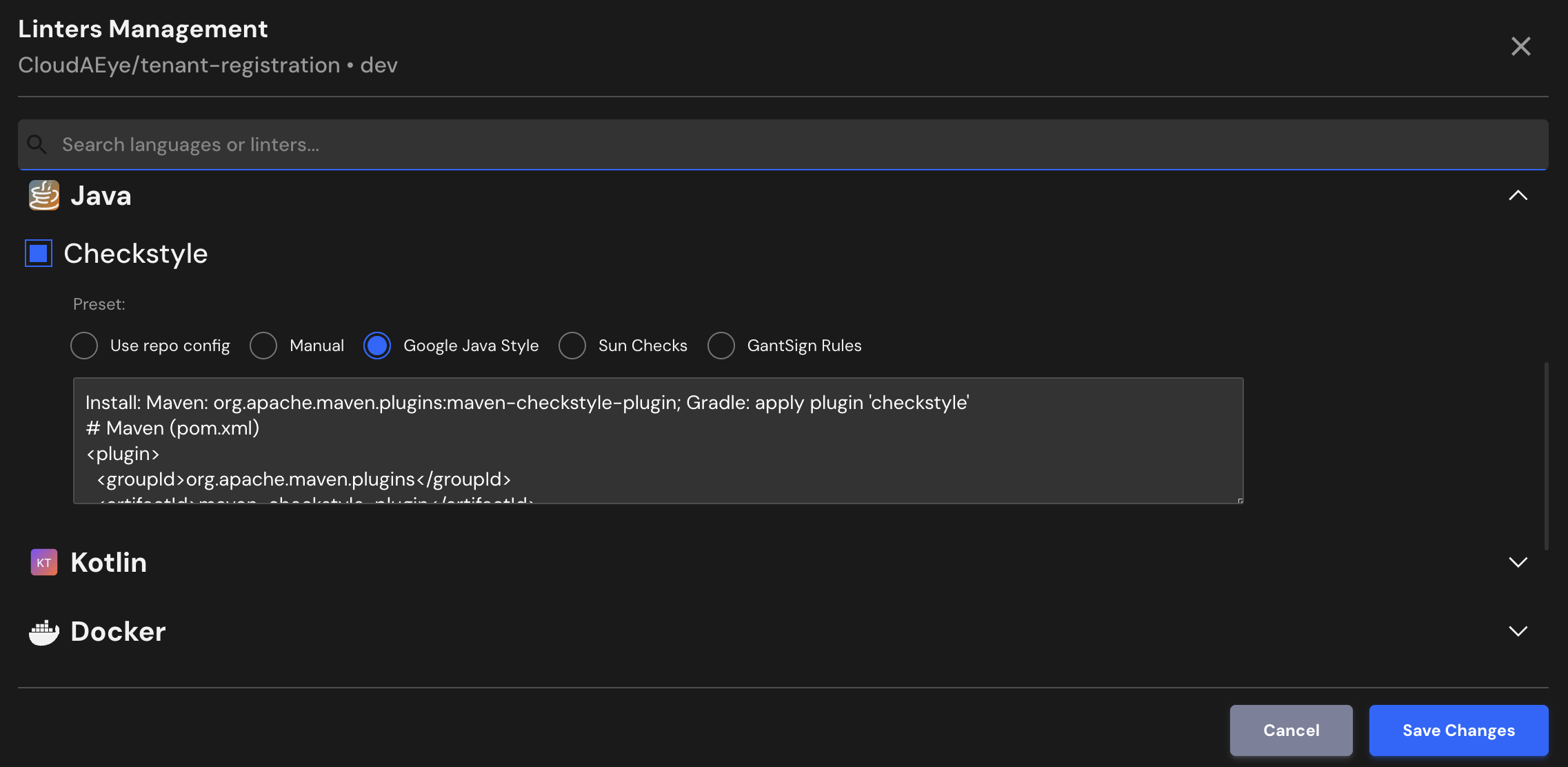
Task: Select Google Java Style radio button
Action: [x=377, y=346]
